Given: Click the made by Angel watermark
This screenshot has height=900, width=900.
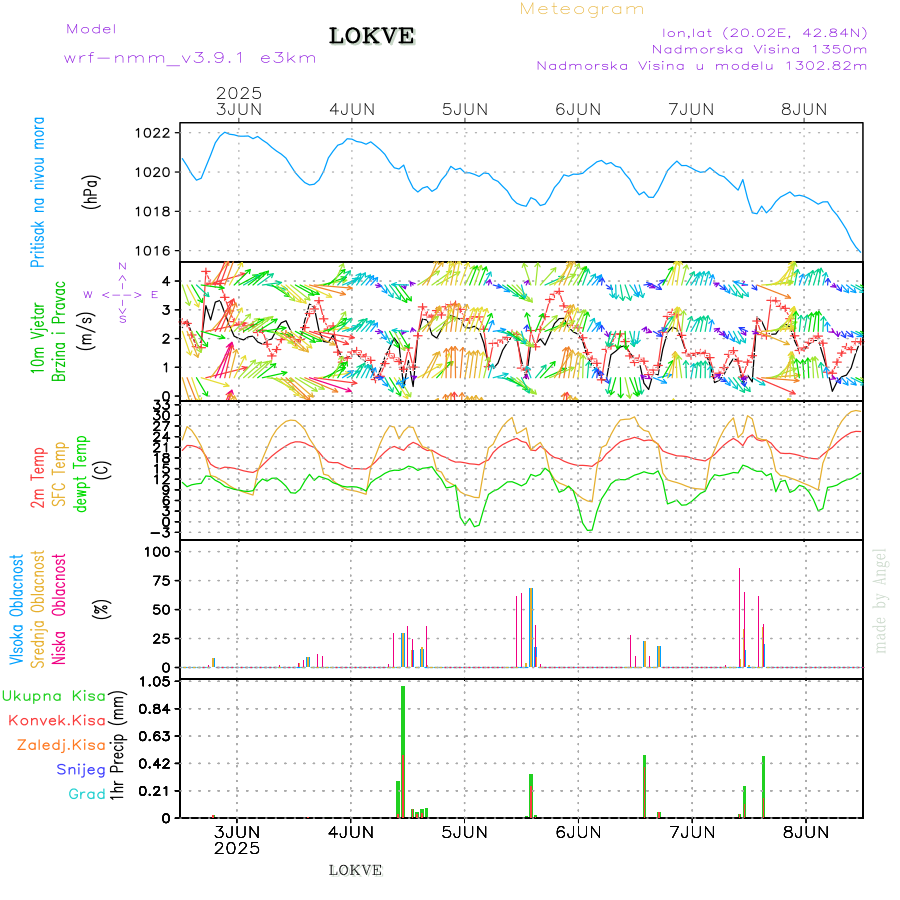Looking at the screenshot, I should click(881, 600).
